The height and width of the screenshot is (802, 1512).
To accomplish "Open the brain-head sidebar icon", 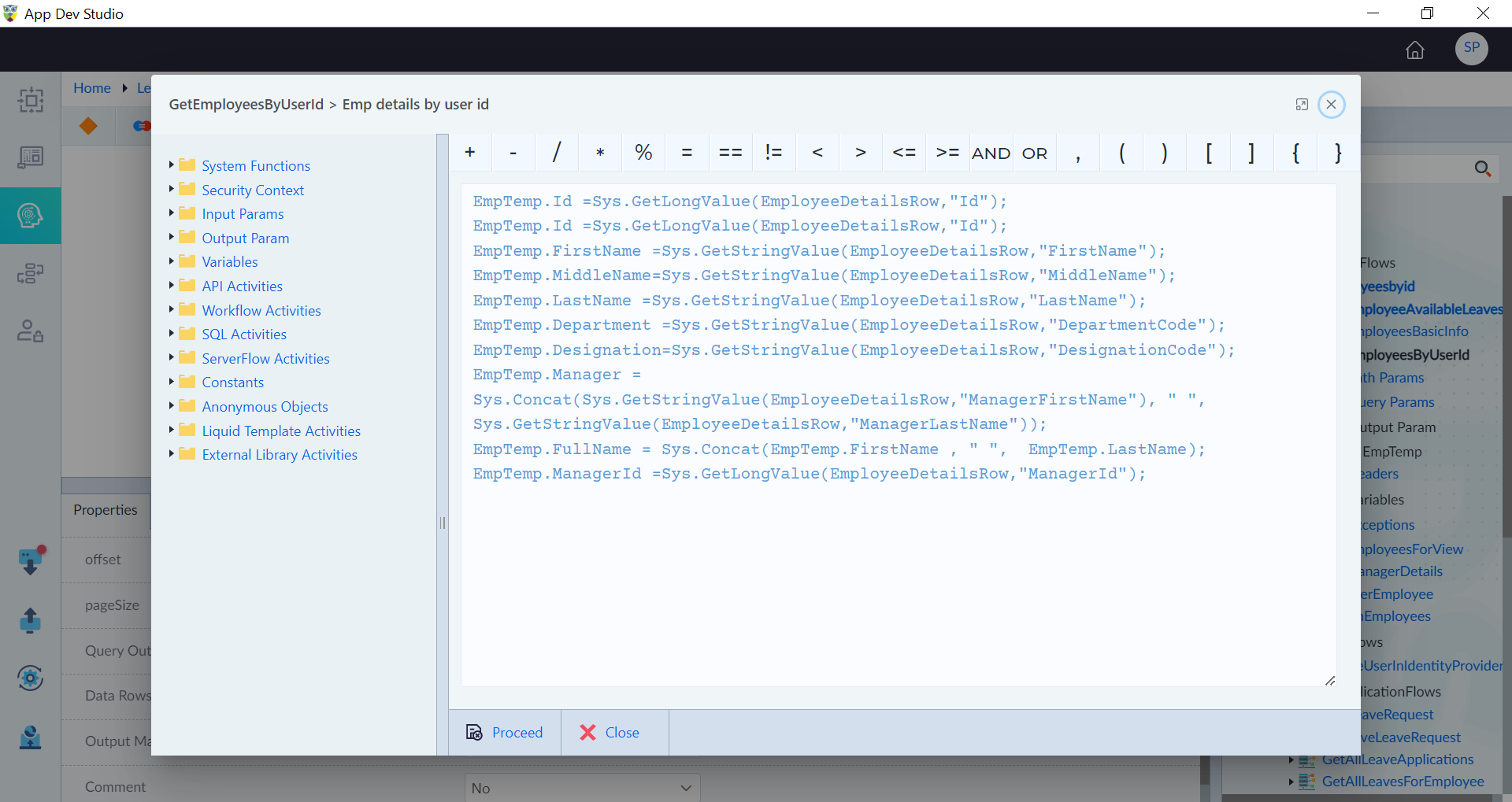I will pos(30,215).
